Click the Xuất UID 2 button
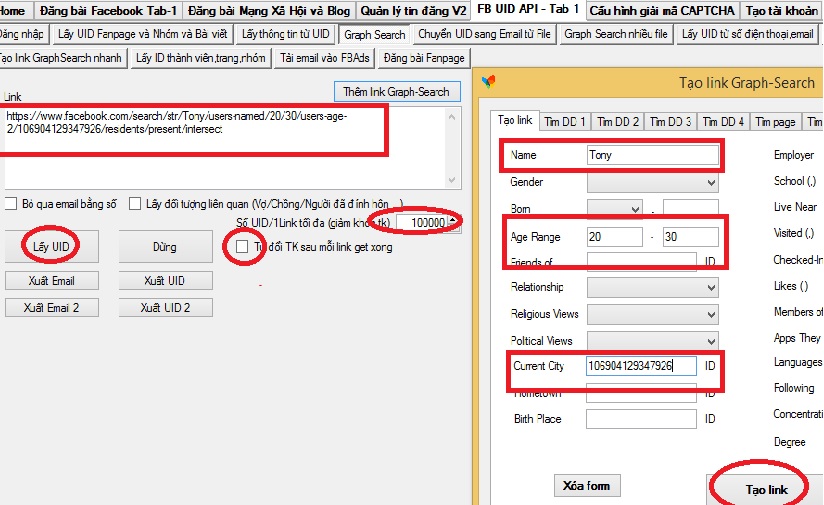 (x=165, y=308)
